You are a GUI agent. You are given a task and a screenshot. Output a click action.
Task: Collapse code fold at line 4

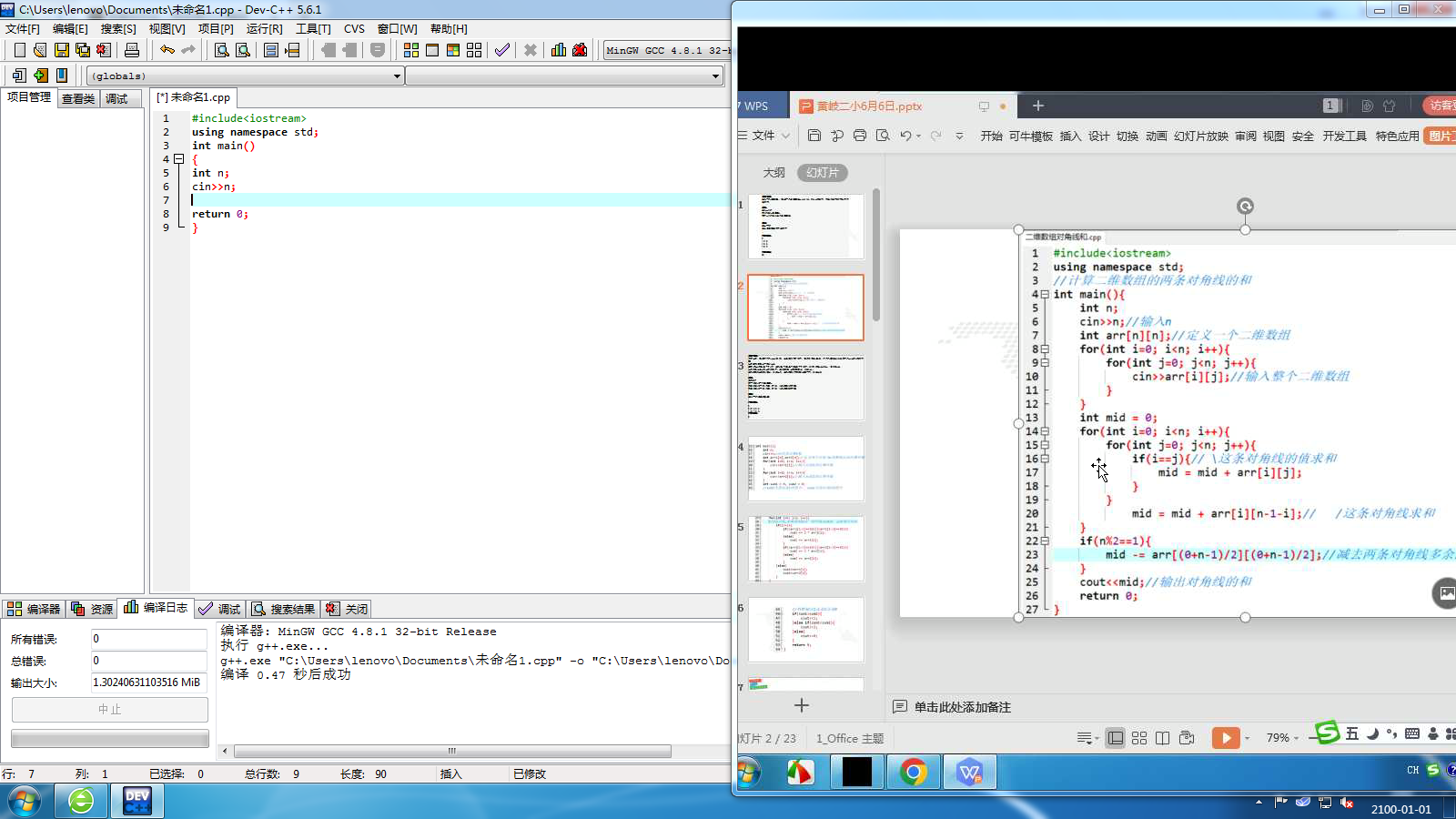pyautogui.click(x=179, y=159)
